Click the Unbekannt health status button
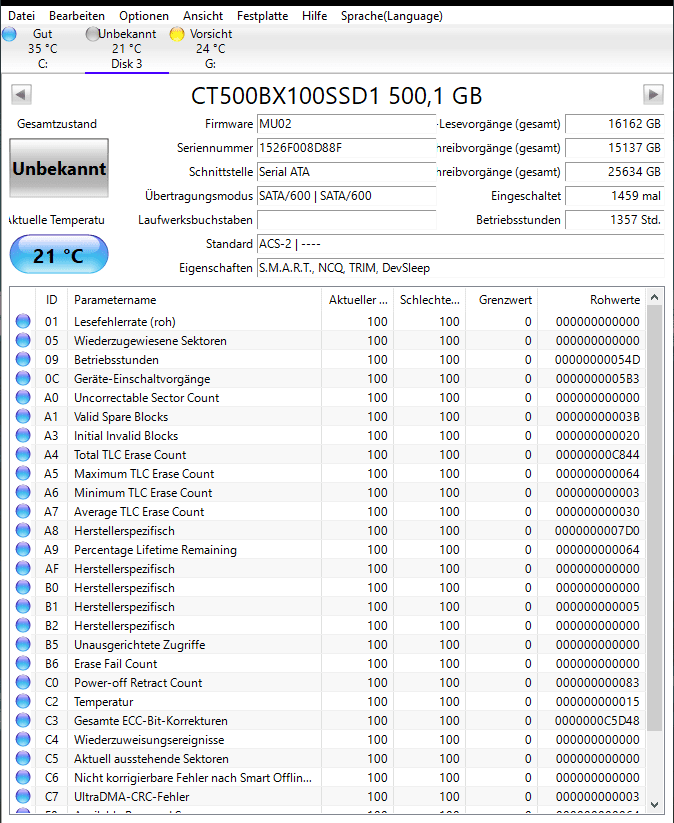Image resolution: width=674 pixels, height=823 pixels. point(59,168)
